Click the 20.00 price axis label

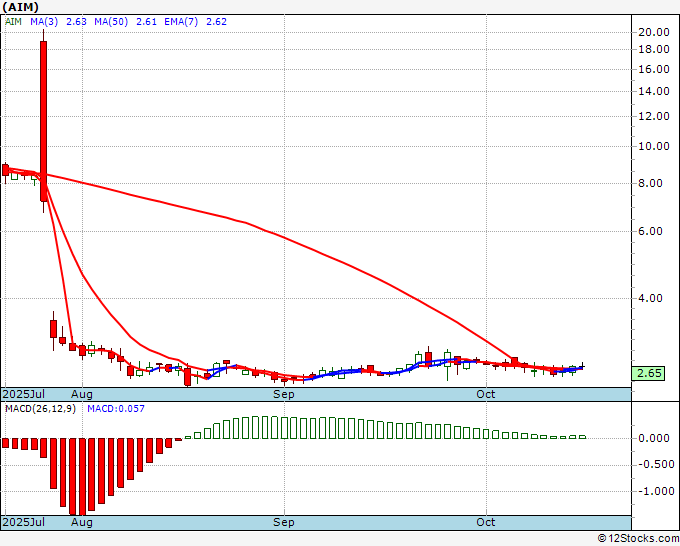point(654,32)
